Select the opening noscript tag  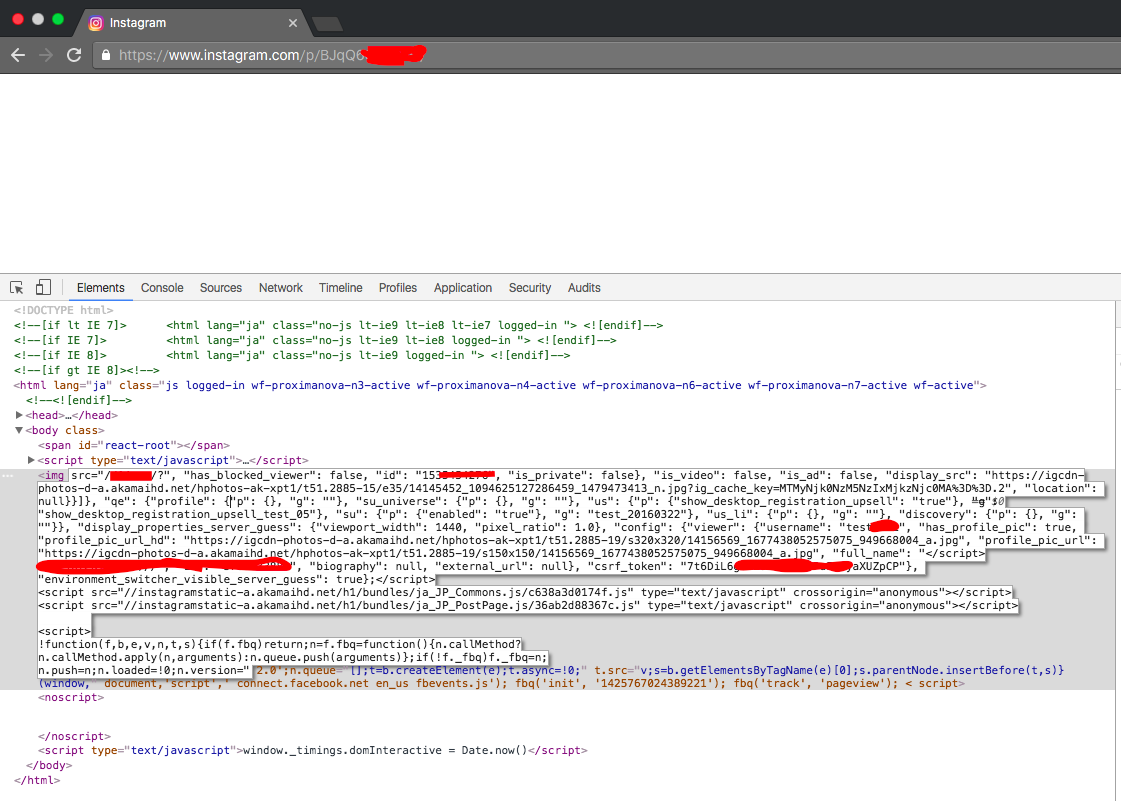point(71,697)
